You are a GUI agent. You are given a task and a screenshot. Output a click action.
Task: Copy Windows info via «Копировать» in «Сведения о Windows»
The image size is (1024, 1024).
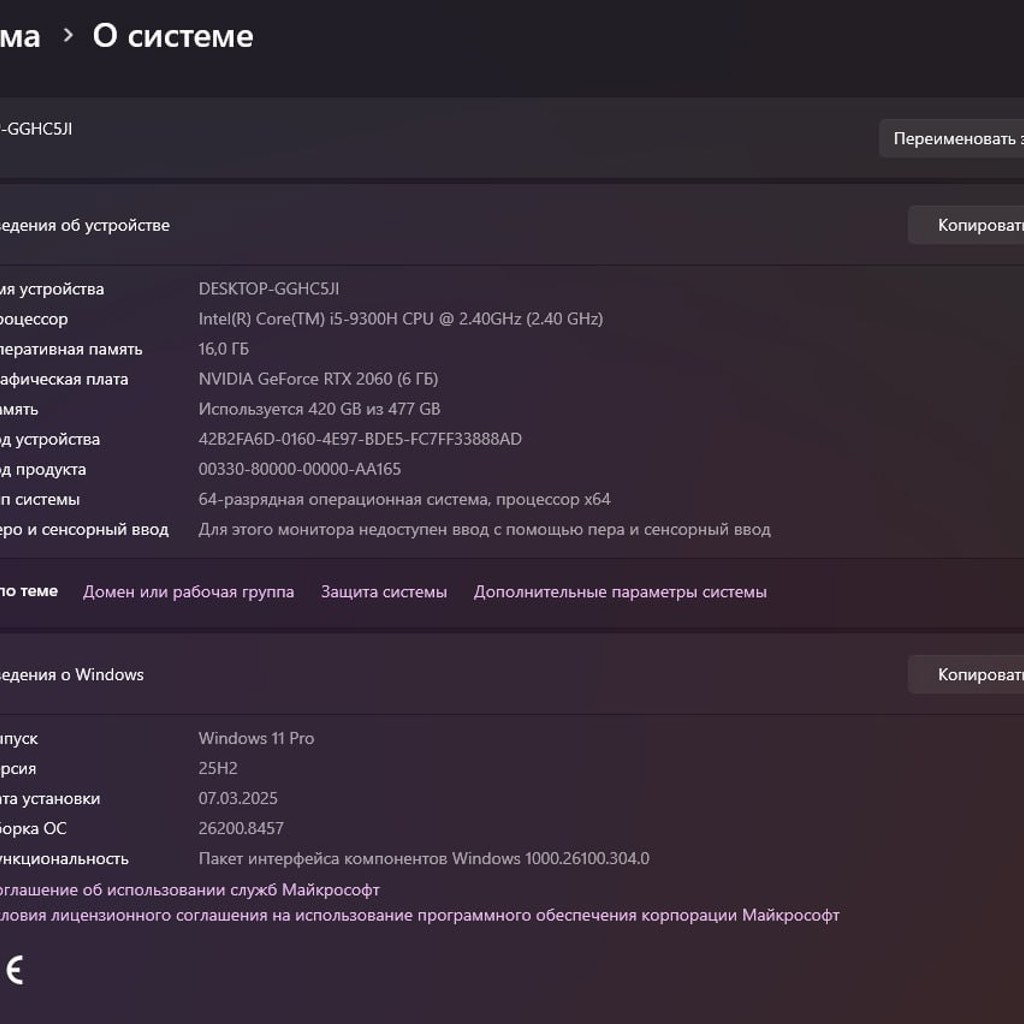[967, 675]
